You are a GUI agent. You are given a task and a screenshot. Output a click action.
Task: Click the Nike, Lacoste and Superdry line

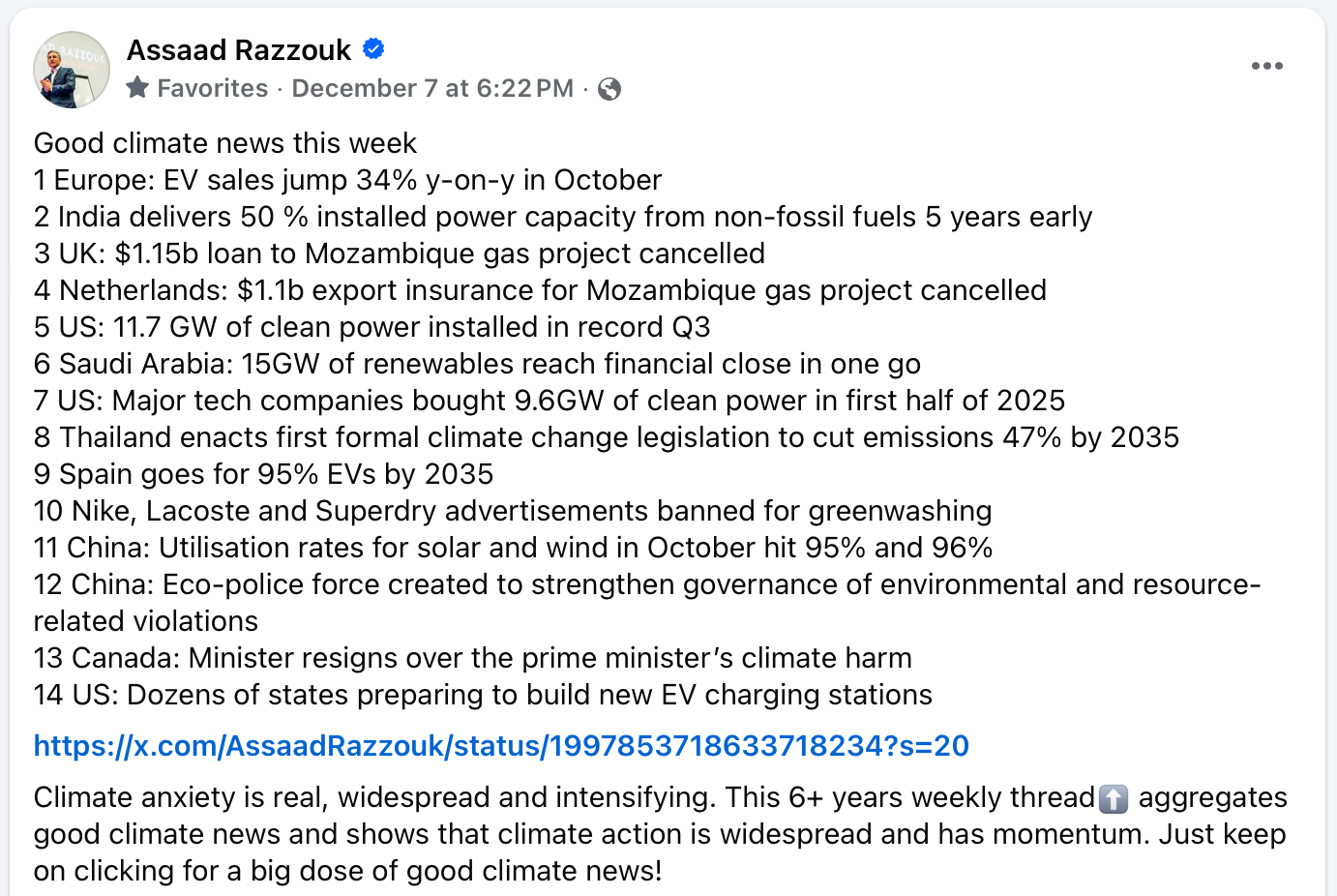(513, 511)
